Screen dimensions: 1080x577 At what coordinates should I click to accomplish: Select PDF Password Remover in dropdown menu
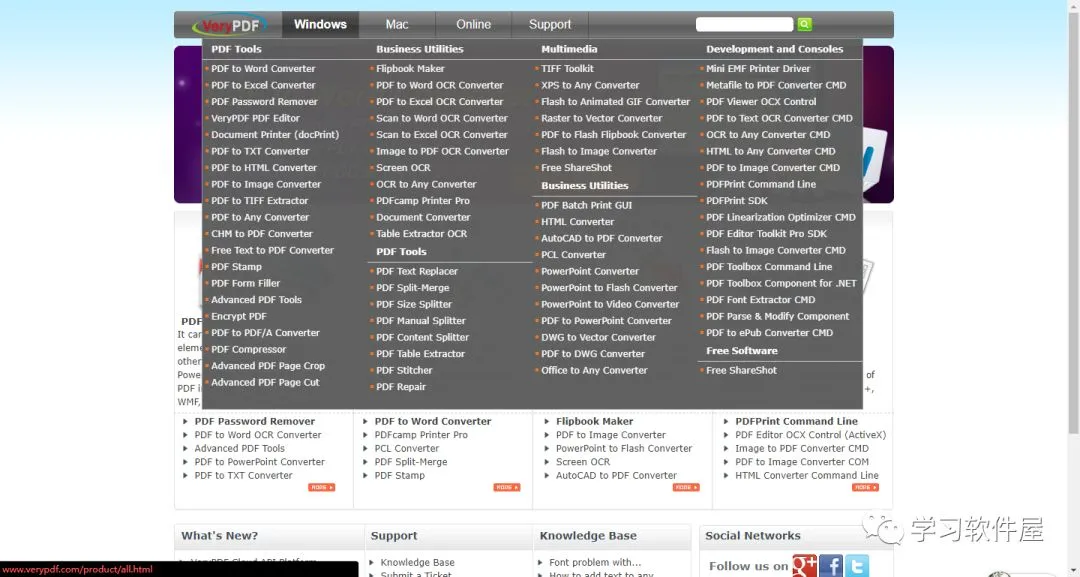264,102
